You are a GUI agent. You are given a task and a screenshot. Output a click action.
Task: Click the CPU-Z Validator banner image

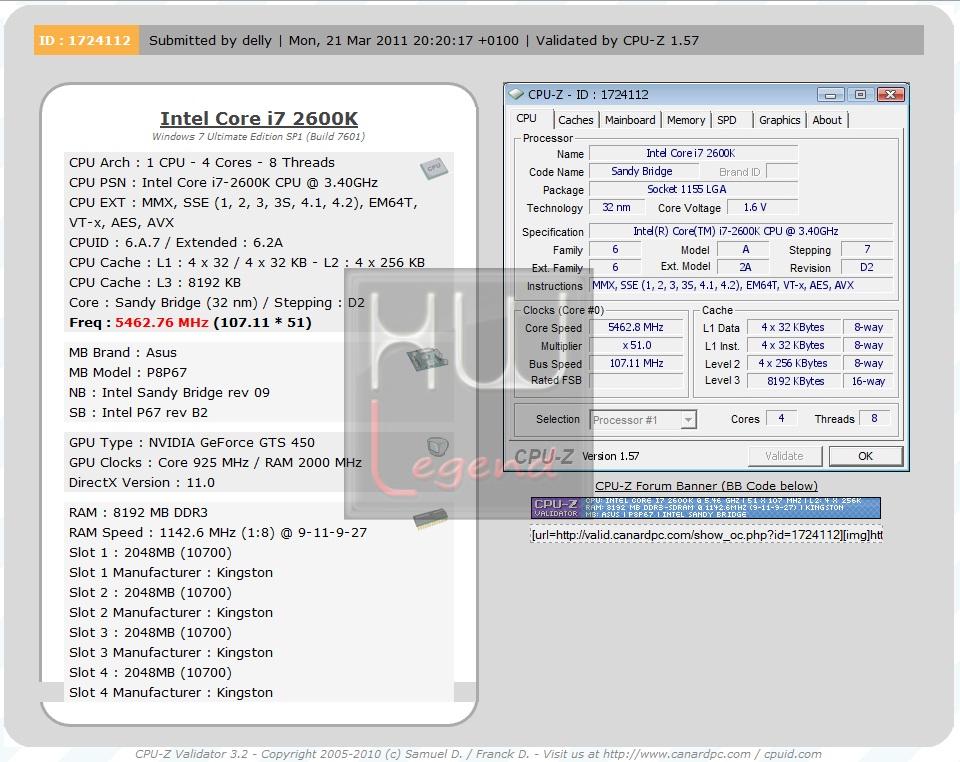click(705, 508)
